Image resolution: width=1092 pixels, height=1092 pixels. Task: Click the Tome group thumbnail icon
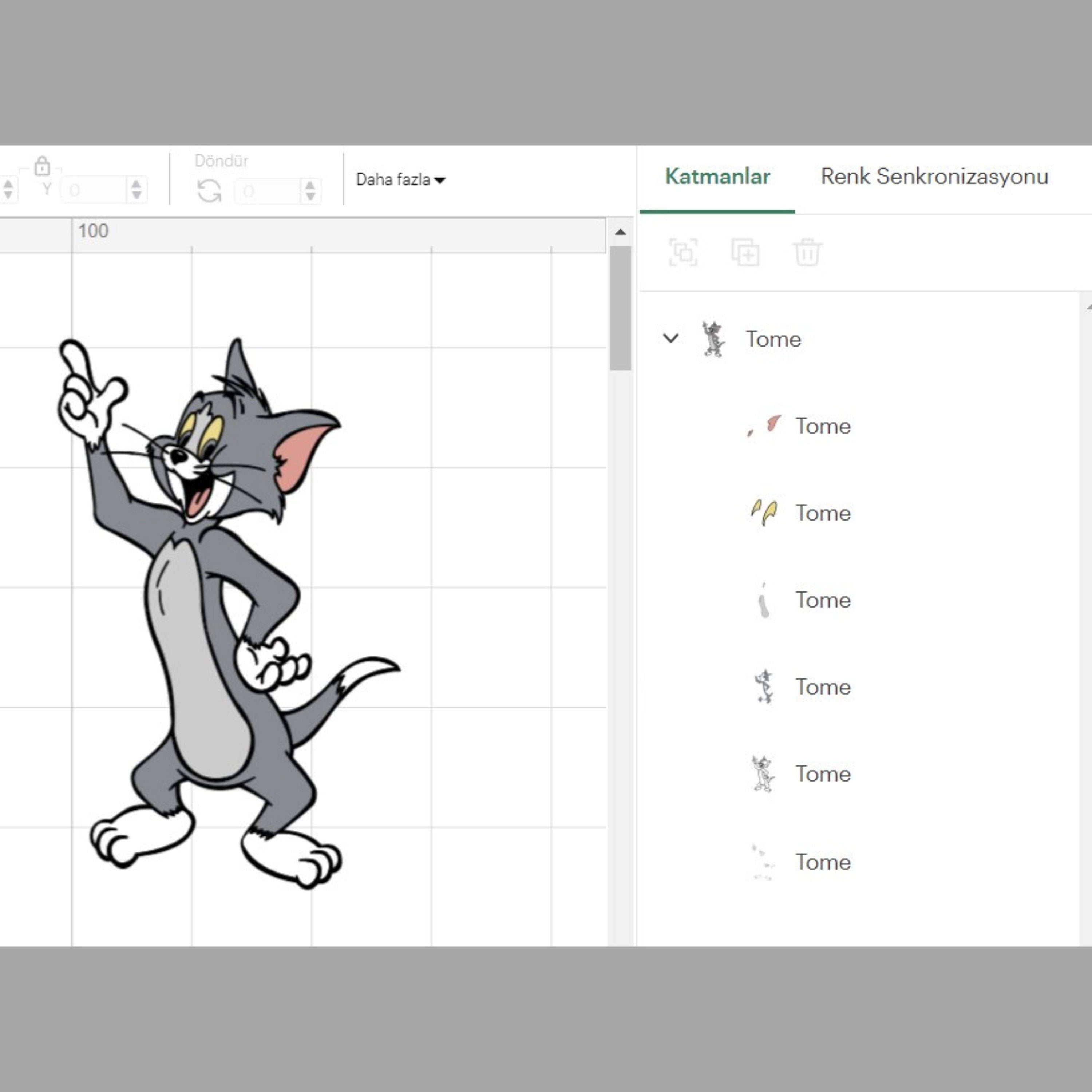point(713,339)
